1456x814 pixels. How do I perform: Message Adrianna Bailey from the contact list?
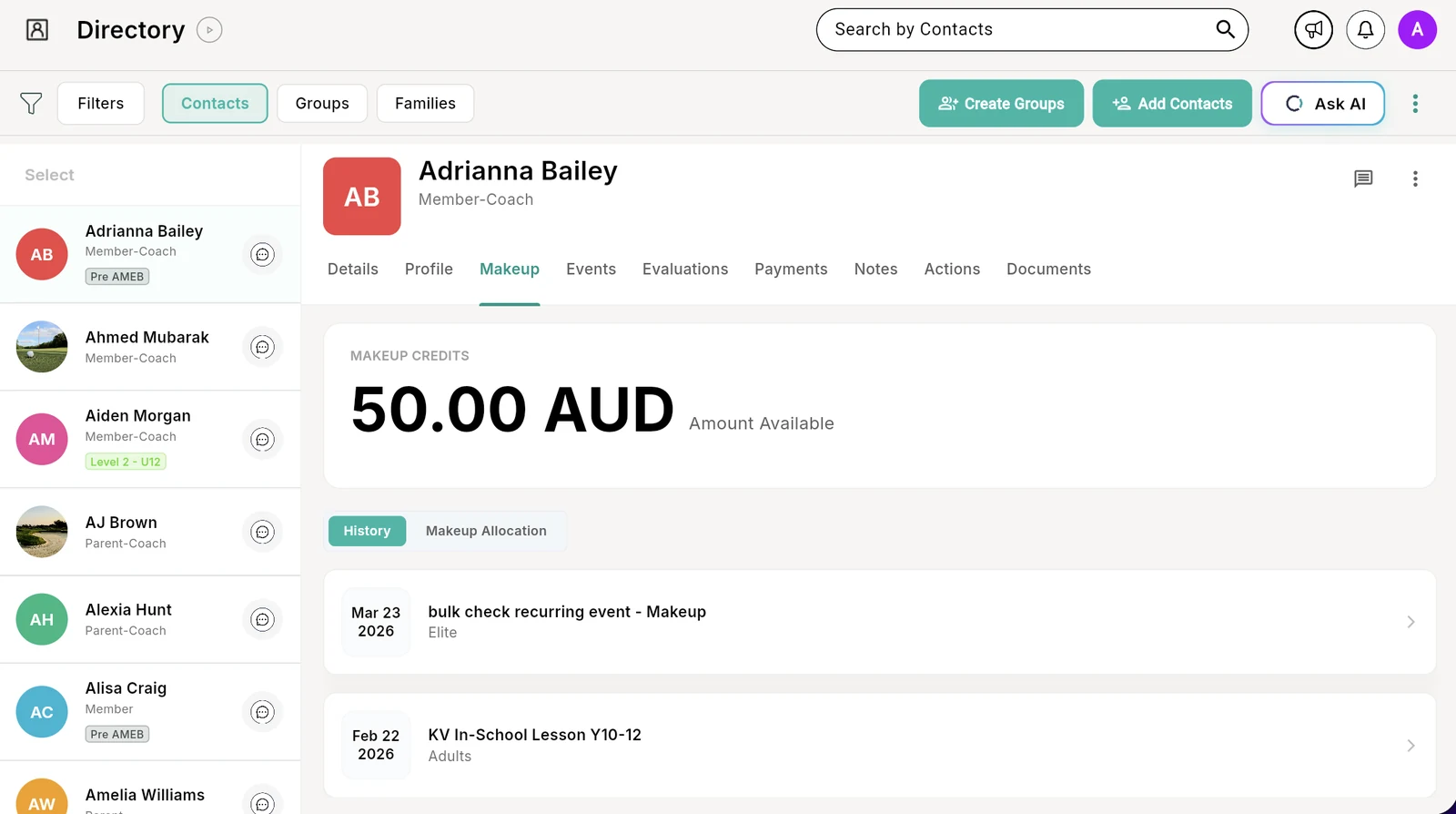click(262, 255)
